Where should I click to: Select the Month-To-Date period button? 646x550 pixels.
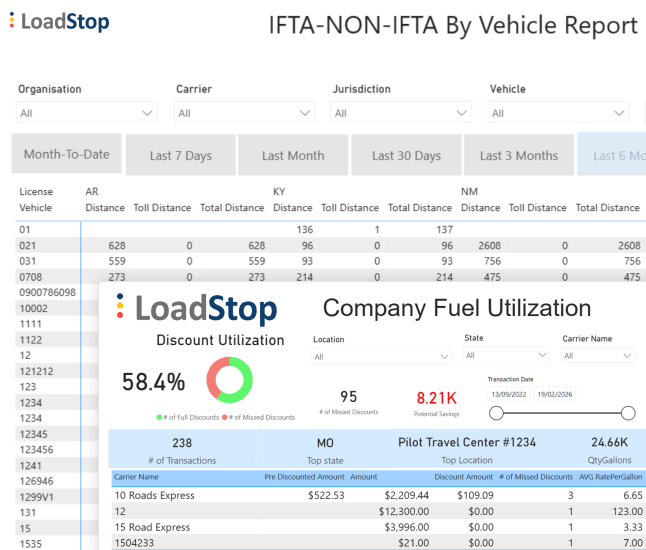click(66, 154)
